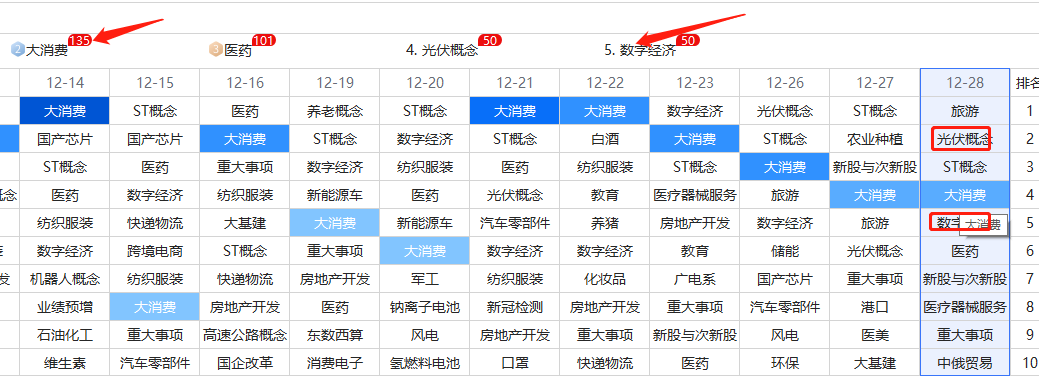The image size is (1039, 381).
Task: Click 中俄贸易 cell in 12-28 column
Action: [x=965, y=363]
